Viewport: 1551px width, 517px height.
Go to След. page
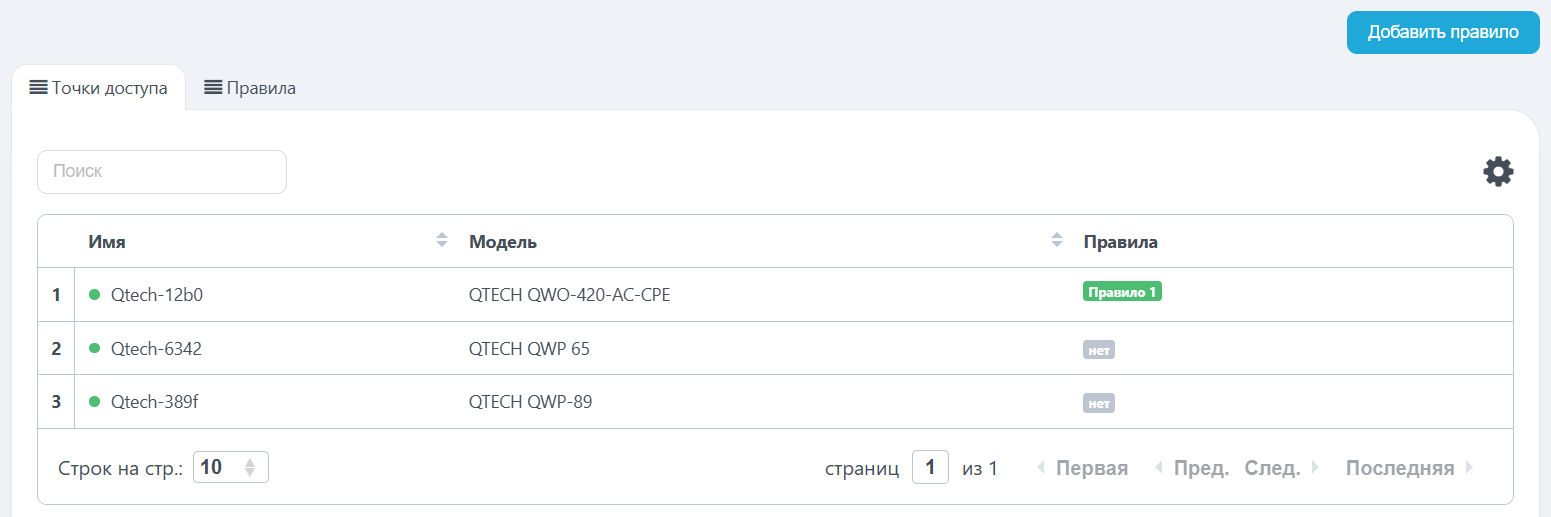pos(1282,468)
